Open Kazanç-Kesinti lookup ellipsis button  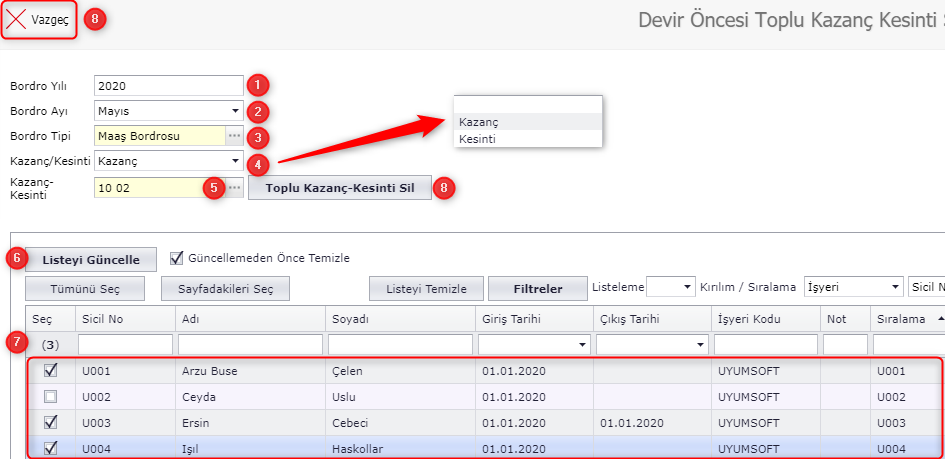[x=234, y=187]
